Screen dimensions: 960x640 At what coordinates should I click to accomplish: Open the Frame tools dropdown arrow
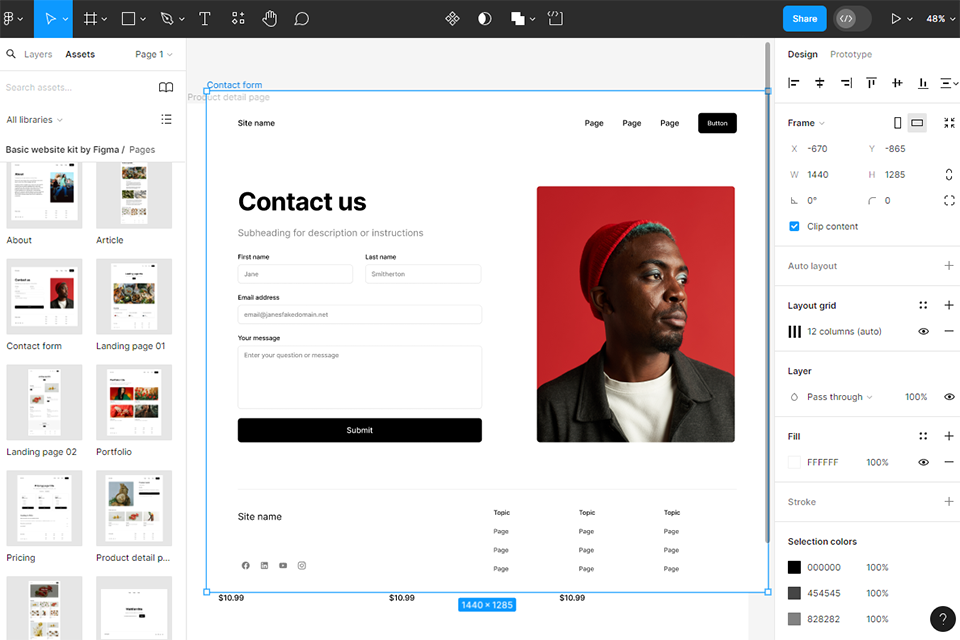pyautogui.click(x=104, y=19)
